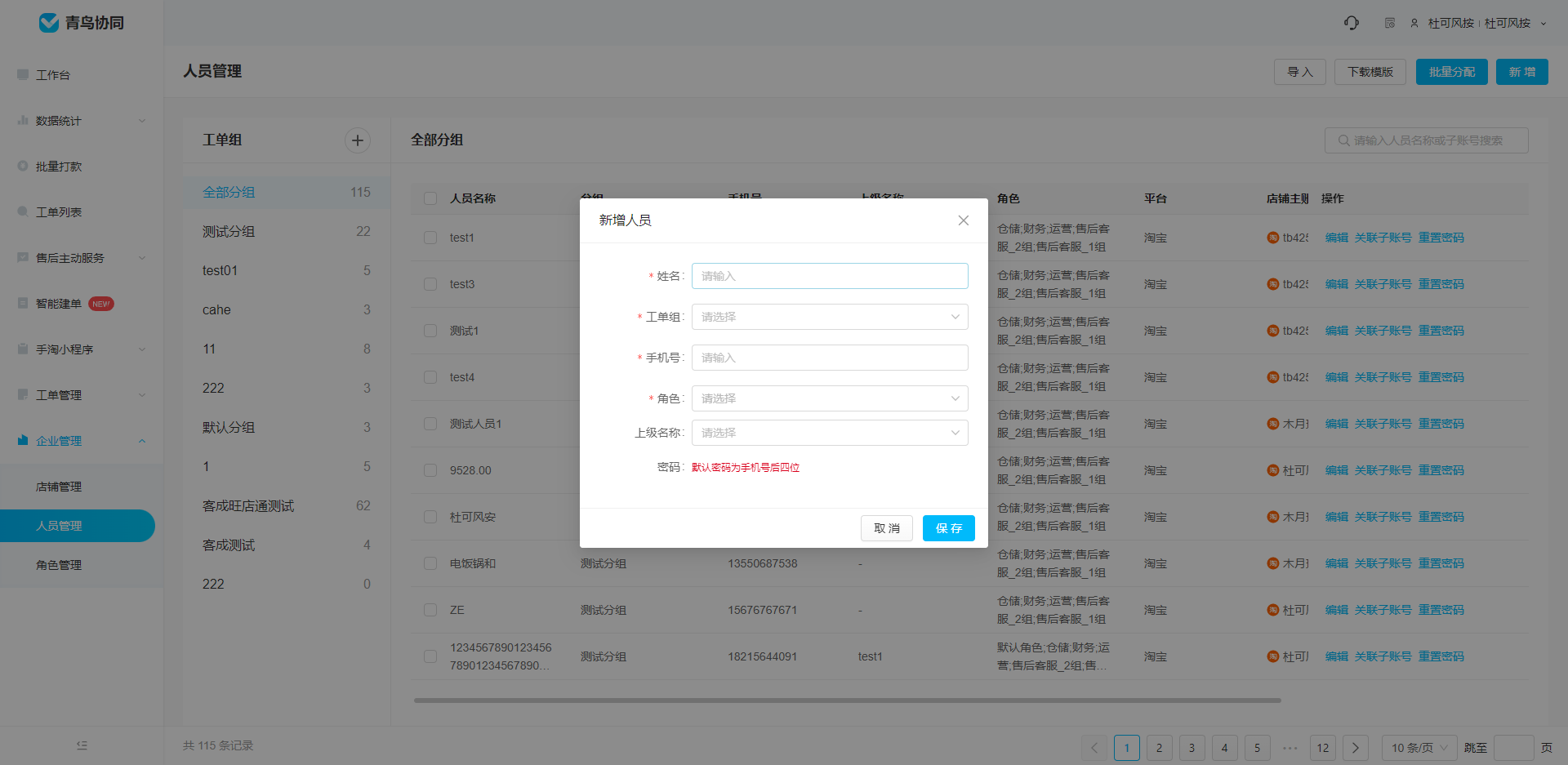Click shop icon in 9528.00 row
The height and width of the screenshot is (765, 1568).
(1272, 470)
